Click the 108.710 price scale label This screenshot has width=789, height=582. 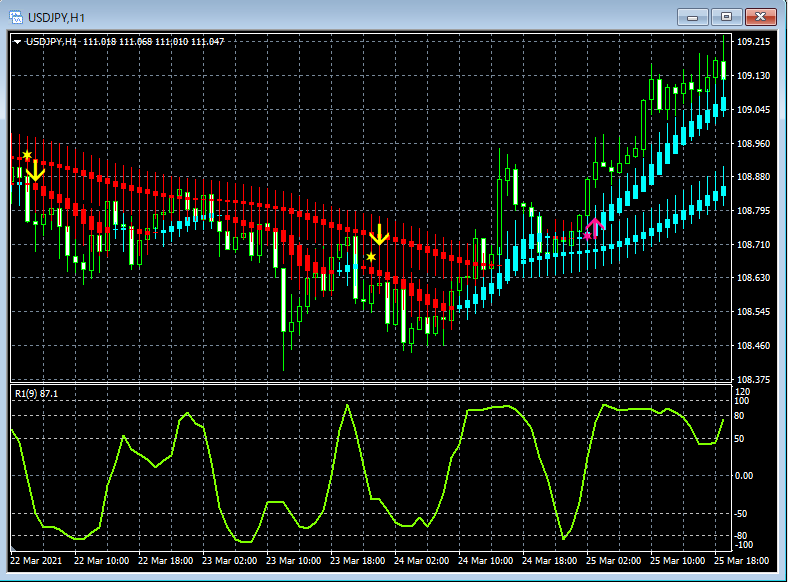(753, 244)
